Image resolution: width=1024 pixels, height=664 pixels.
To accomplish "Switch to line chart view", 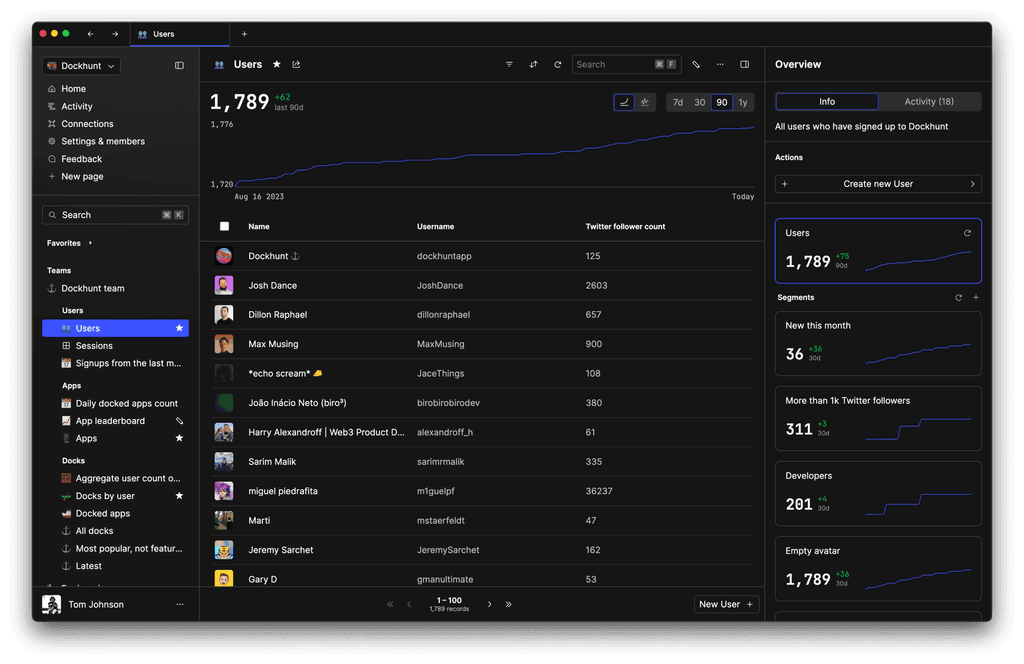I will coord(624,102).
